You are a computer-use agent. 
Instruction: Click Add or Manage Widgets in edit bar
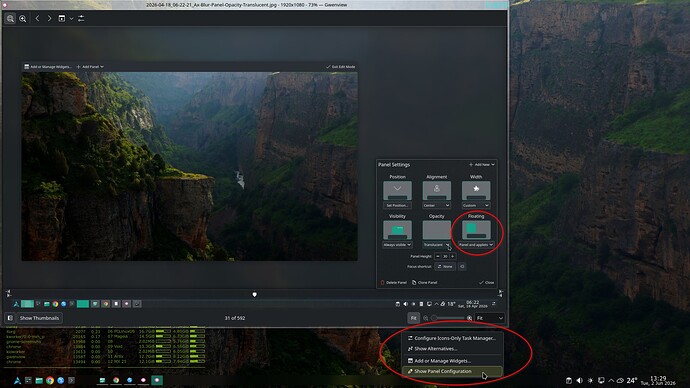48,67
